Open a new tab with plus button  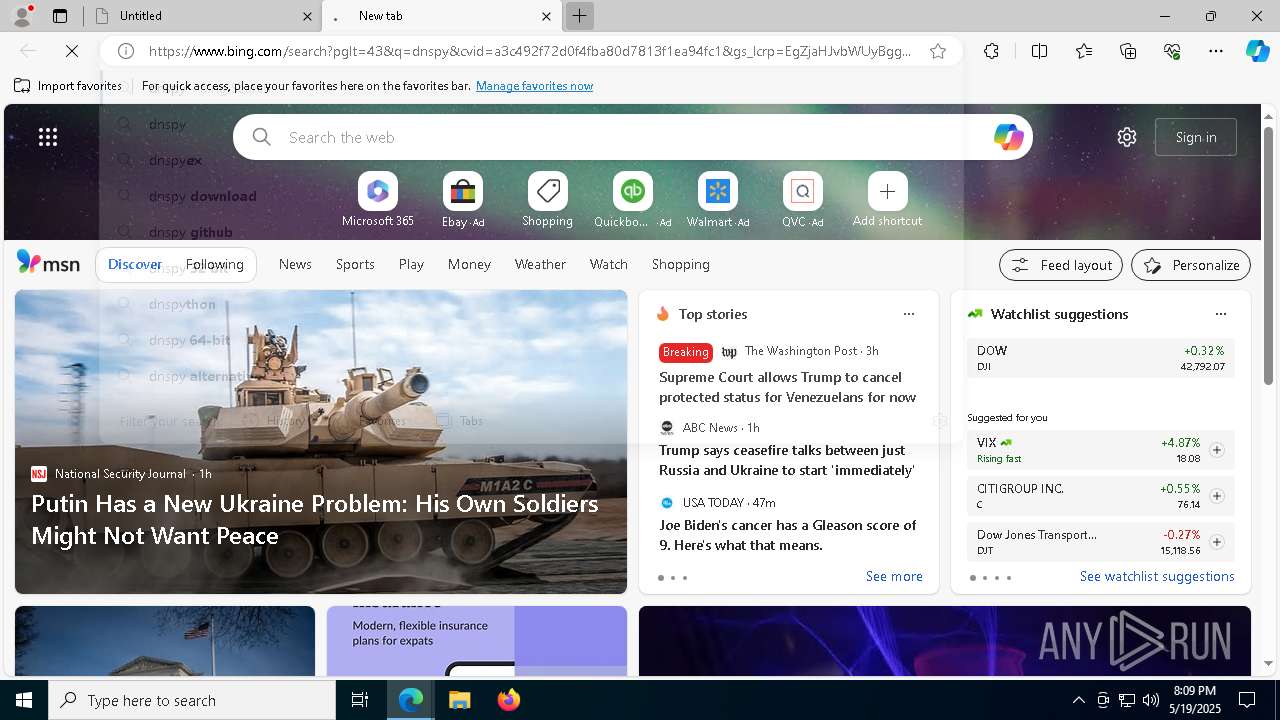(579, 16)
